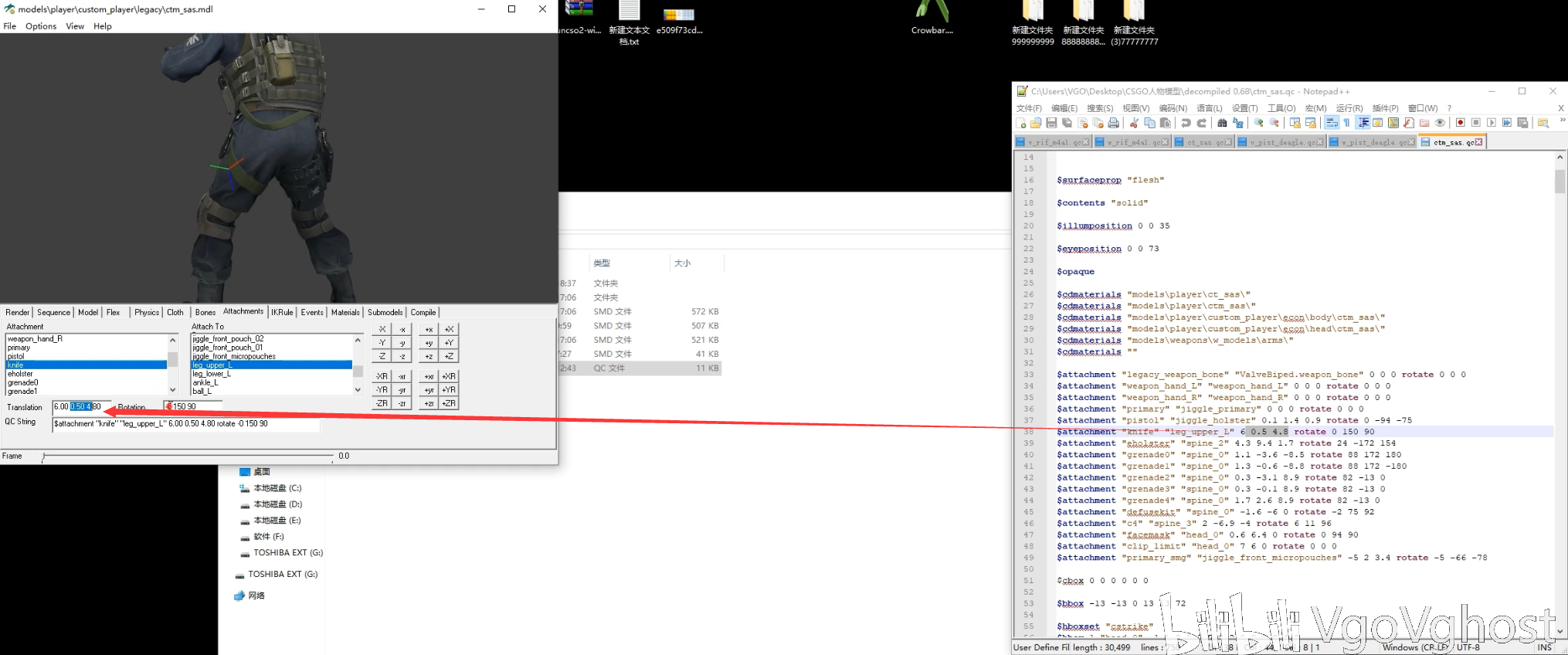Select the 新建文本文档.txt desktop file icon
1568x655 pixels.
[x=630, y=23]
